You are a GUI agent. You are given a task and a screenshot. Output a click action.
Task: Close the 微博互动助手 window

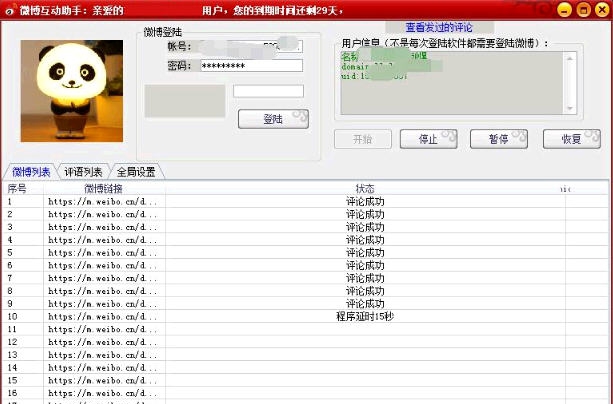point(602,10)
